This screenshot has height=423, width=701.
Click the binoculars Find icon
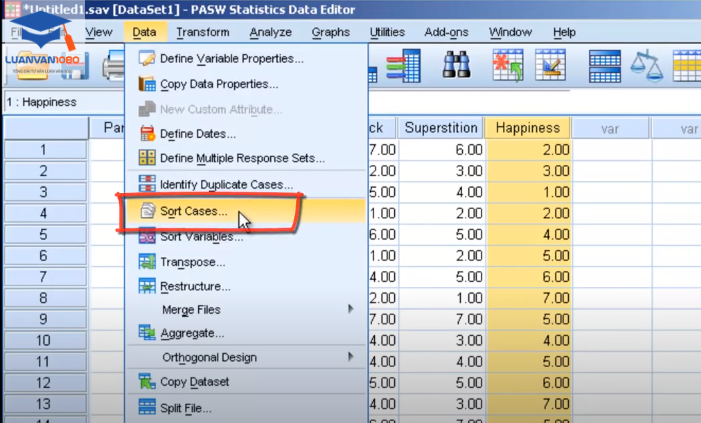(456, 65)
